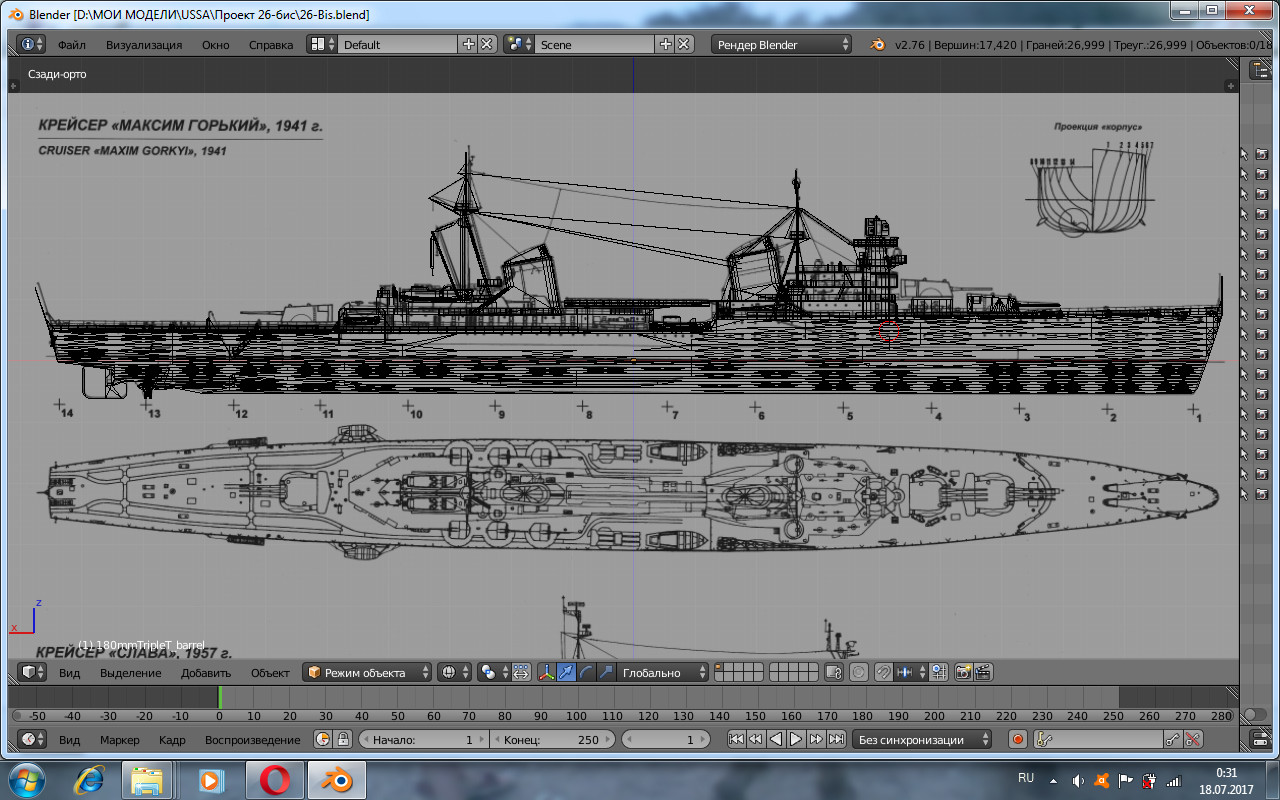This screenshot has height=800, width=1280.
Task: Add a new screen layout
Action: pos(468,44)
